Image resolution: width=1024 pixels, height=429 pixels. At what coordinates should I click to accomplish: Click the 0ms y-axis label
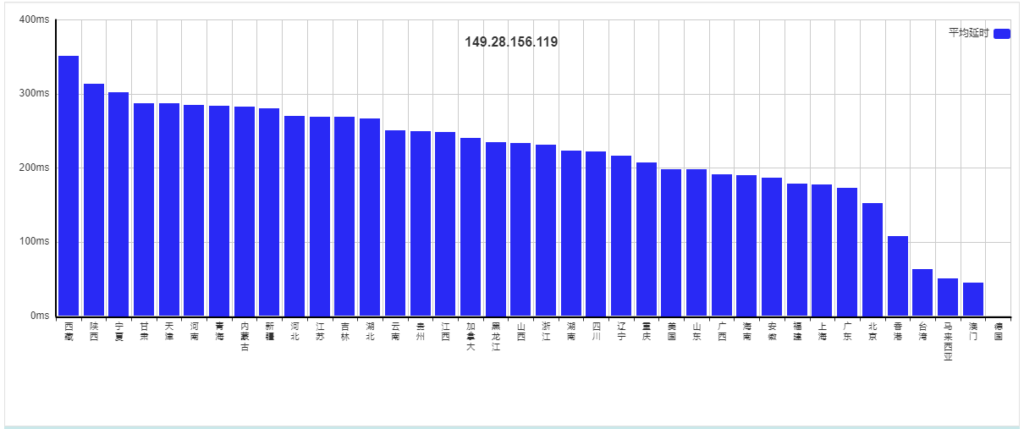(39, 316)
